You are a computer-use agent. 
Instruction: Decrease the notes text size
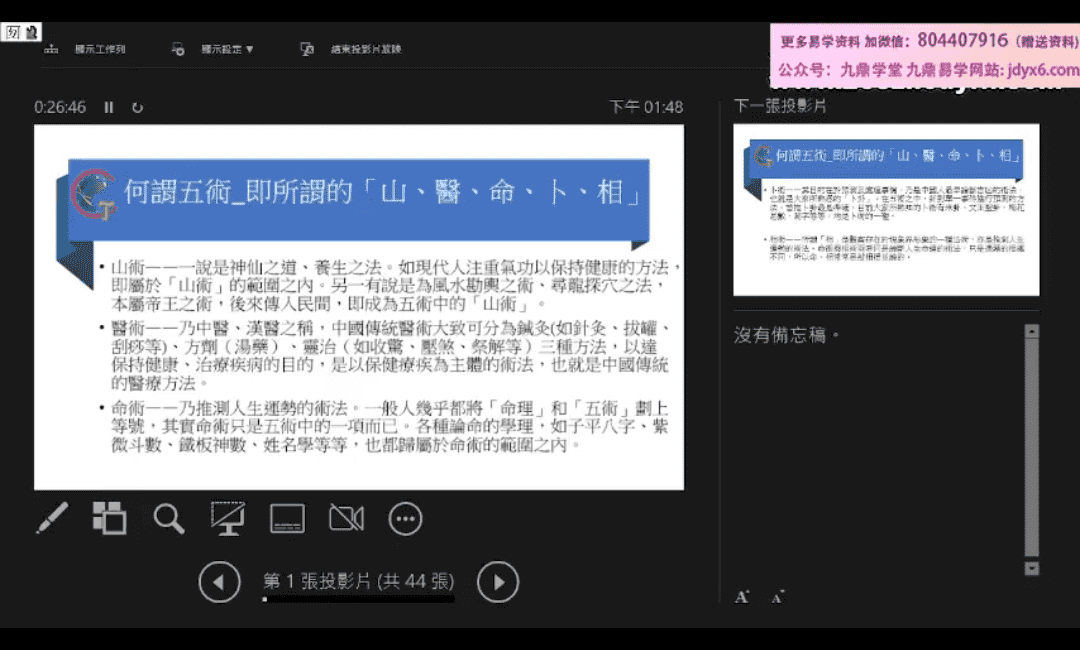click(x=777, y=597)
